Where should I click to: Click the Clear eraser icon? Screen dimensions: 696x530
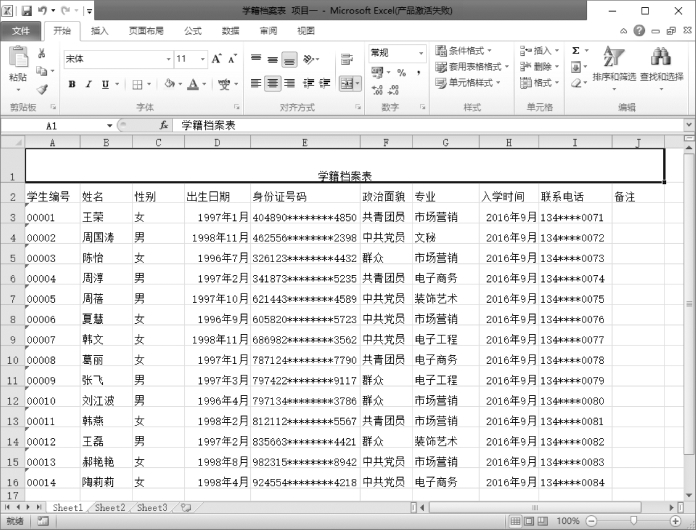(576, 83)
